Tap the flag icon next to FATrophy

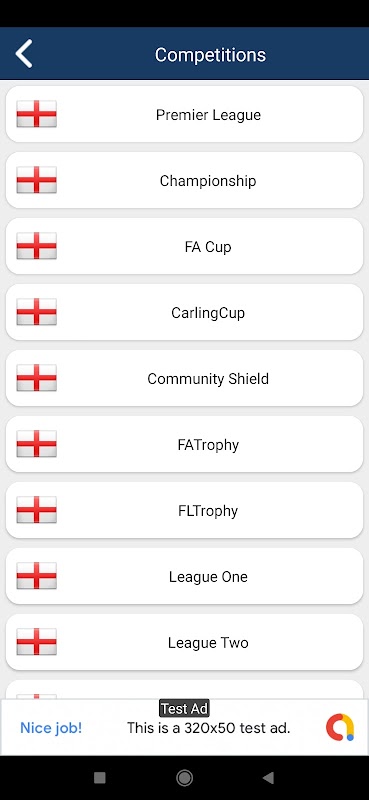click(x=36, y=444)
